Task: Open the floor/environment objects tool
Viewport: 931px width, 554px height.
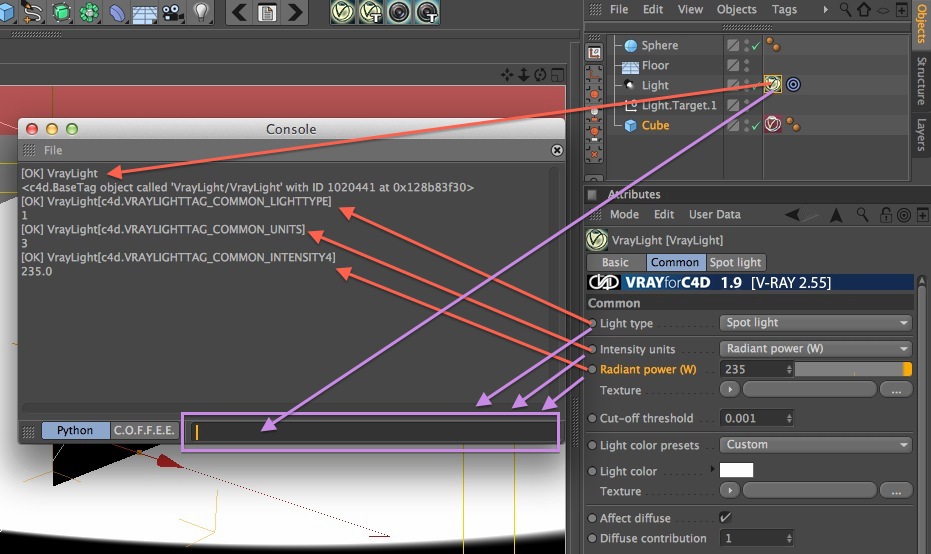Action: (145, 13)
